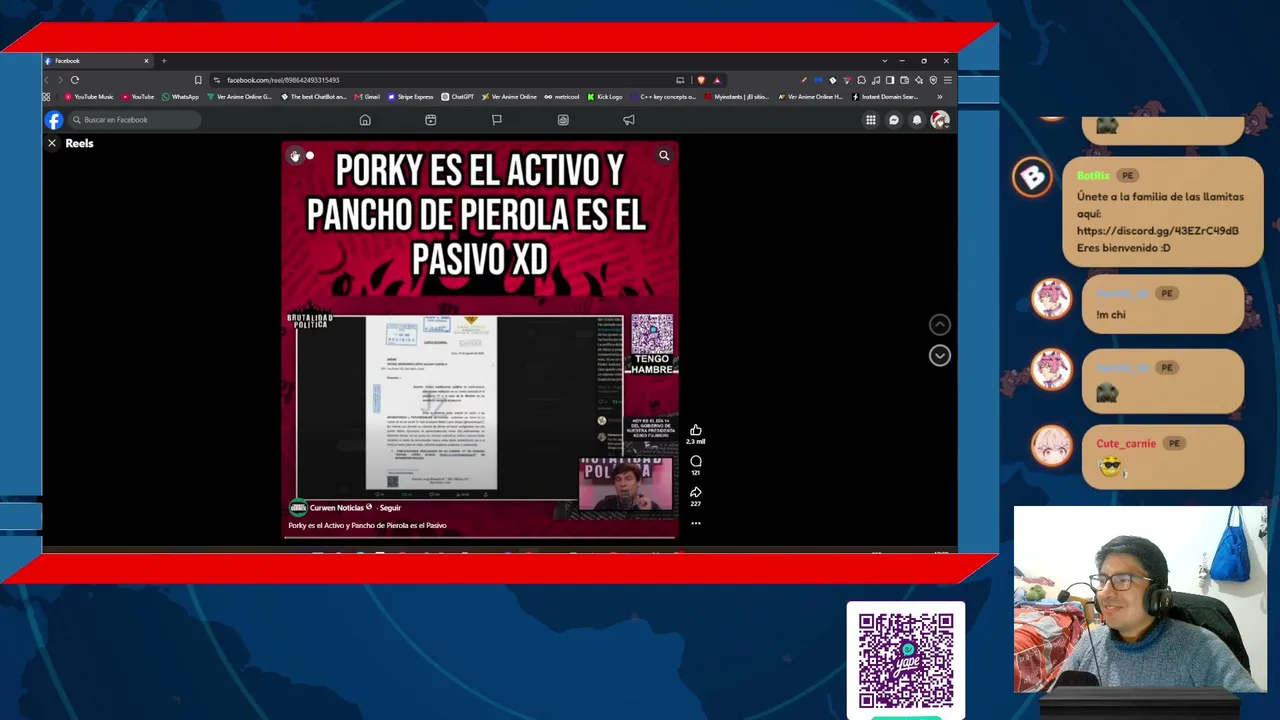Click the Brave Shields lion icon
1280x720 pixels.
click(701, 80)
